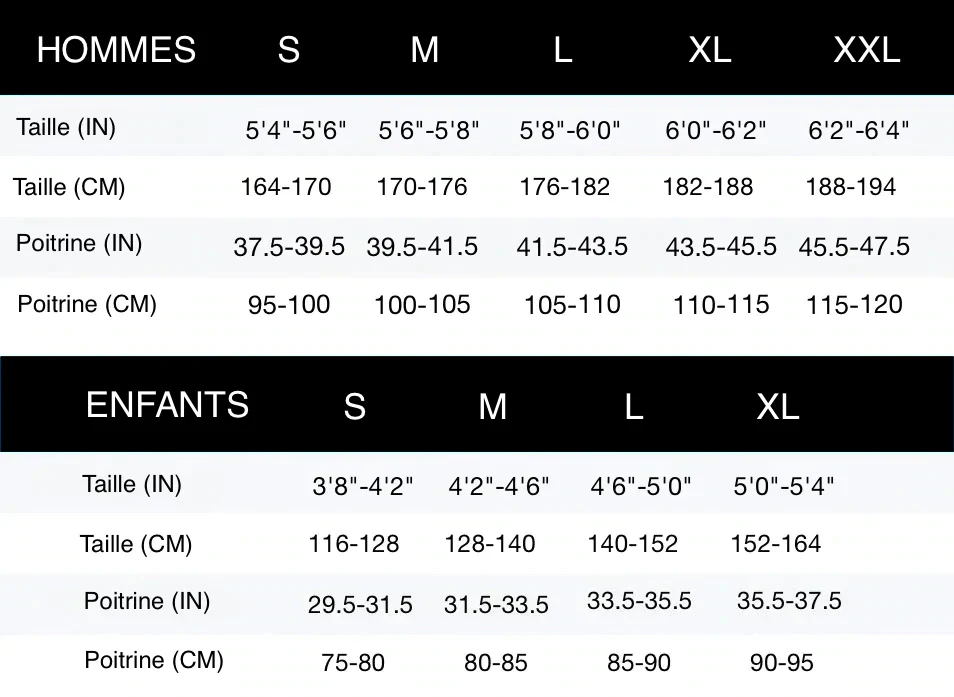Click the HOMMES Poitrine (CM) row label
The image size is (954, 697).
pos(87,303)
